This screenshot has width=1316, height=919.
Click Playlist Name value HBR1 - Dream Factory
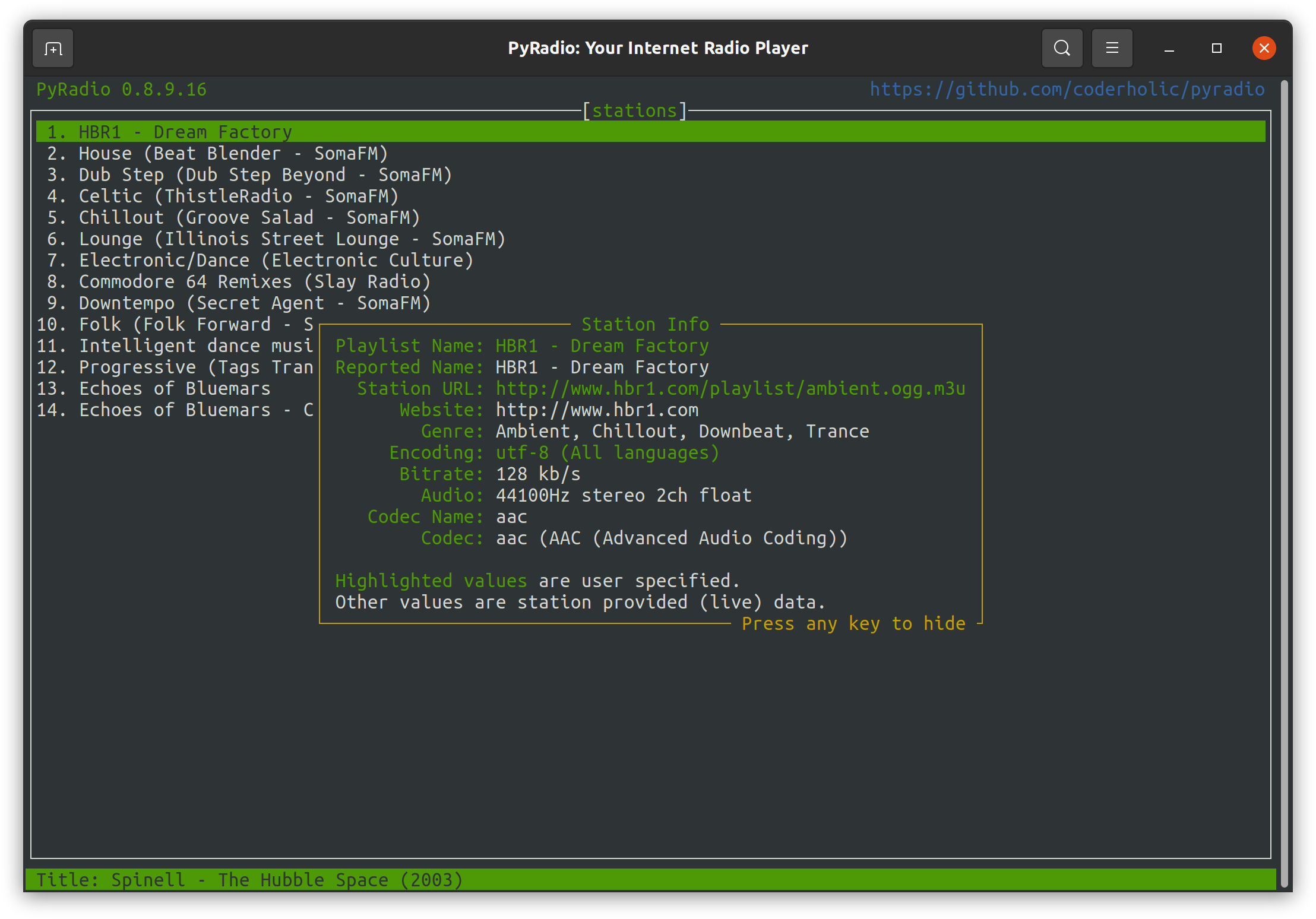click(602, 346)
